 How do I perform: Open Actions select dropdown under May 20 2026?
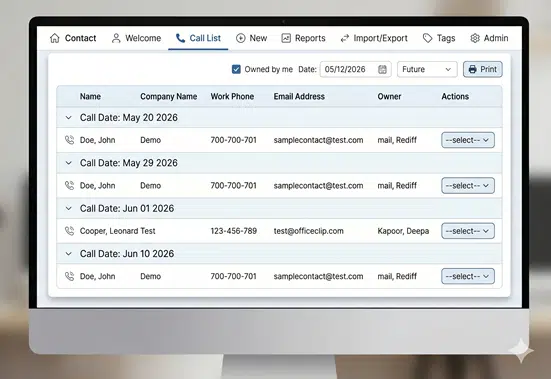(x=468, y=140)
